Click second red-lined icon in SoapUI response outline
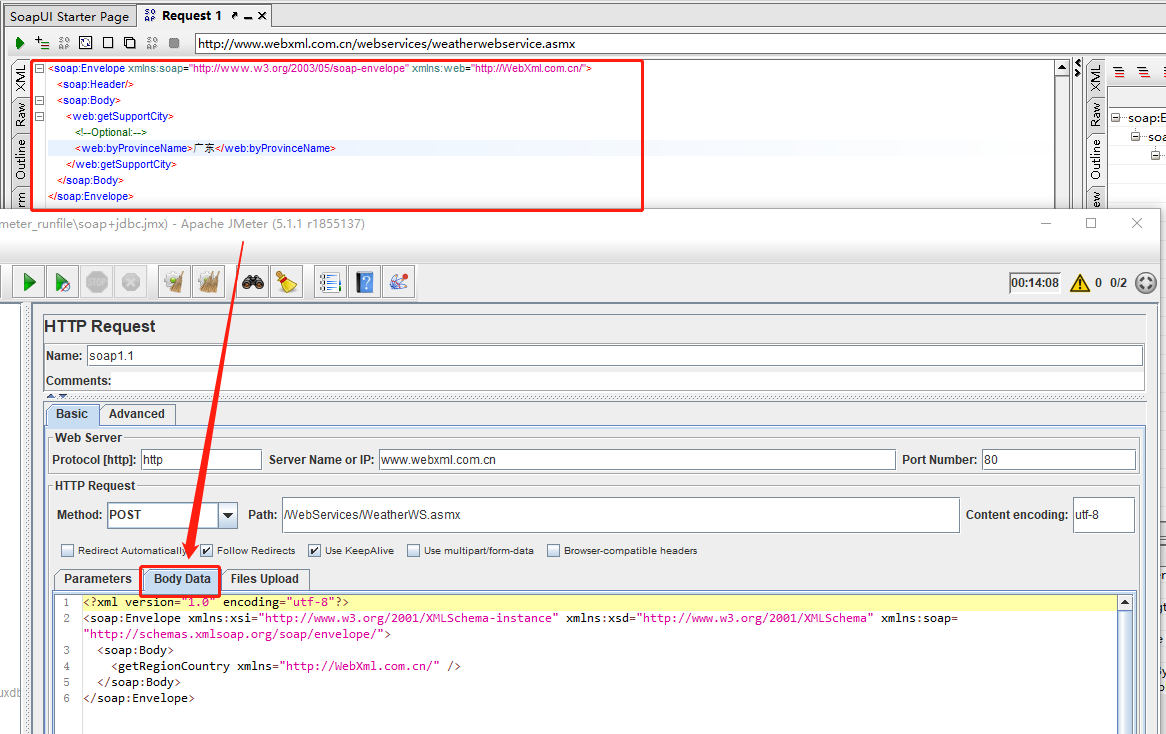This screenshot has width=1166, height=734. (1144, 72)
